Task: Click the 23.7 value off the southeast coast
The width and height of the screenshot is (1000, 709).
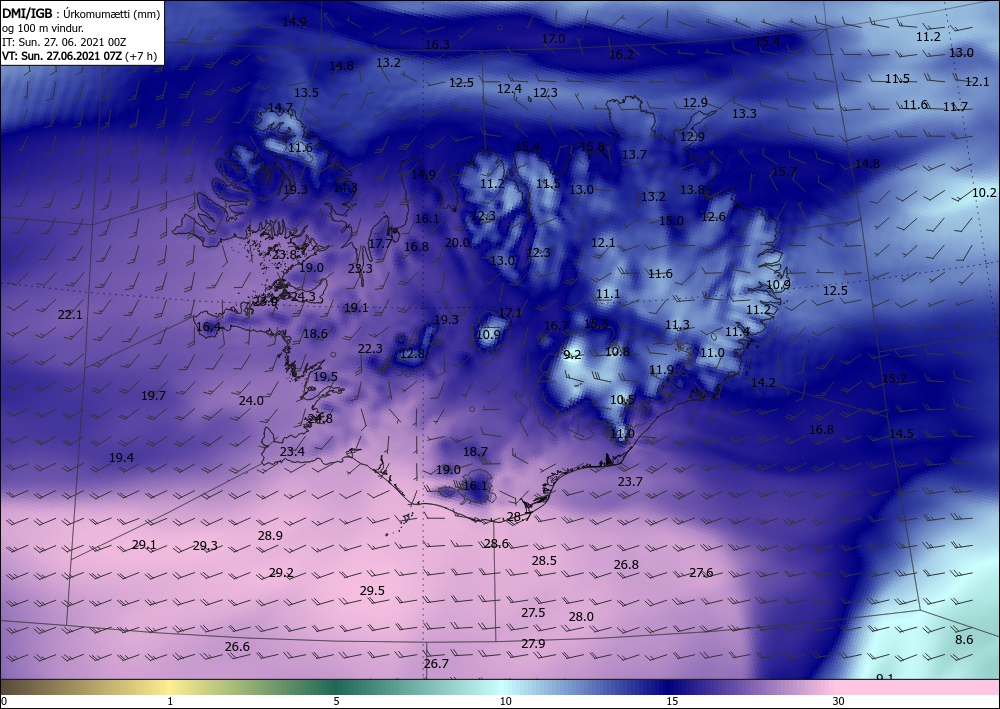Action: 630,481
